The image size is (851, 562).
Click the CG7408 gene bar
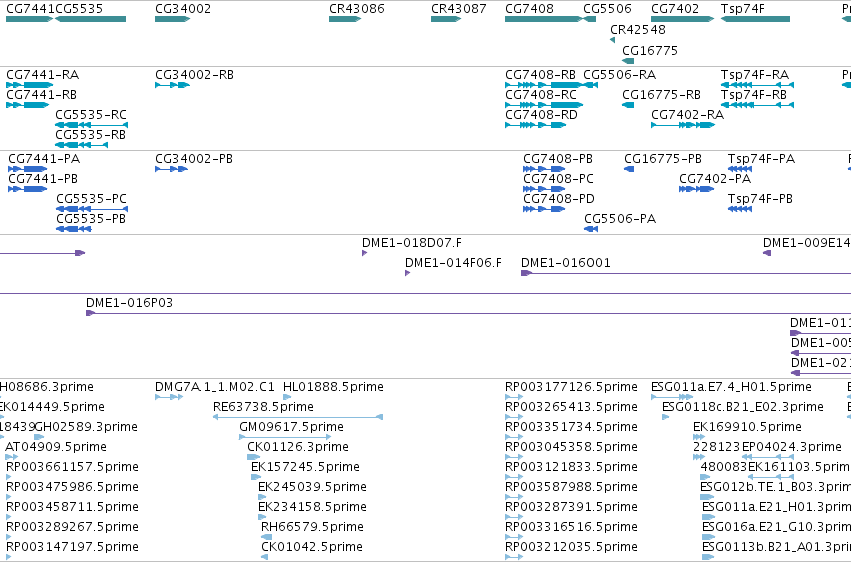click(x=543, y=19)
